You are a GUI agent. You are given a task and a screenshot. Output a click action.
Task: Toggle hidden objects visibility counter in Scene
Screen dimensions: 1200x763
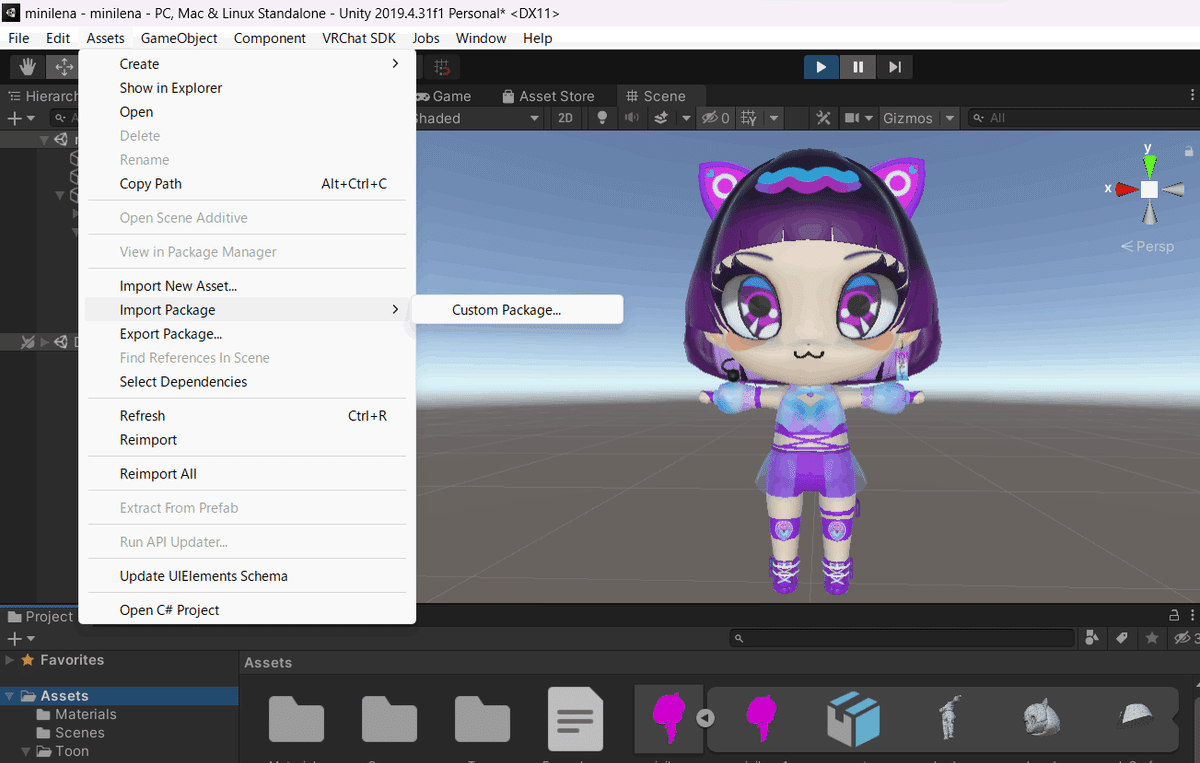[x=716, y=118]
